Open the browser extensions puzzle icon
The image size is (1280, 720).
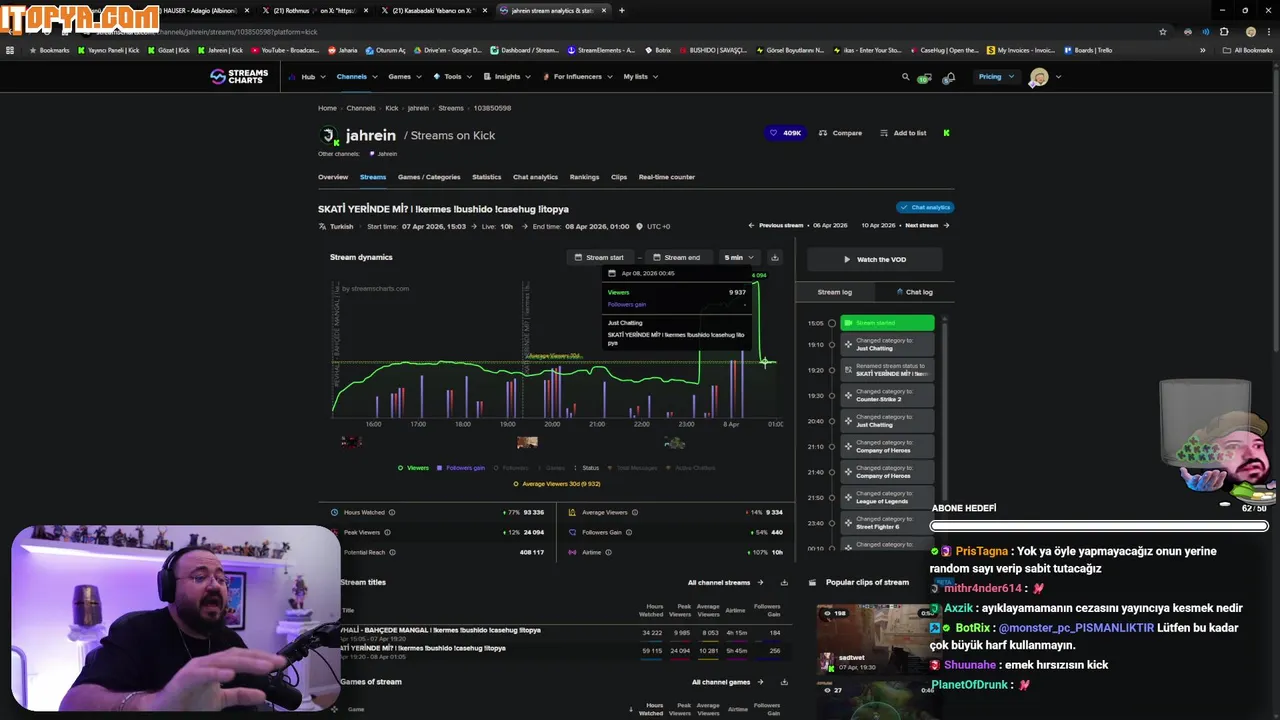click(1223, 31)
